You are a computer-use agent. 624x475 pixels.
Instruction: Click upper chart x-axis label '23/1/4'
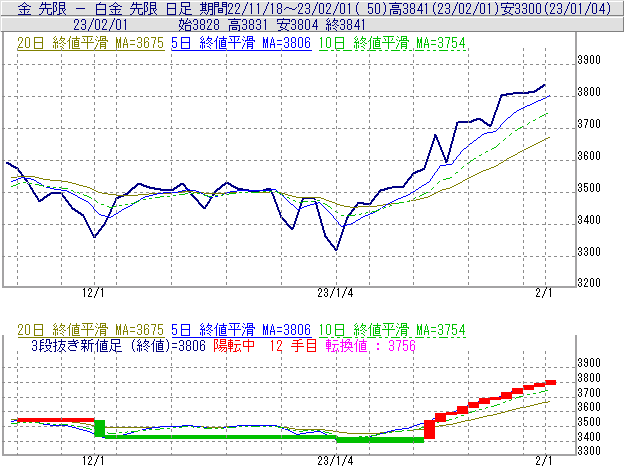tap(335, 293)
